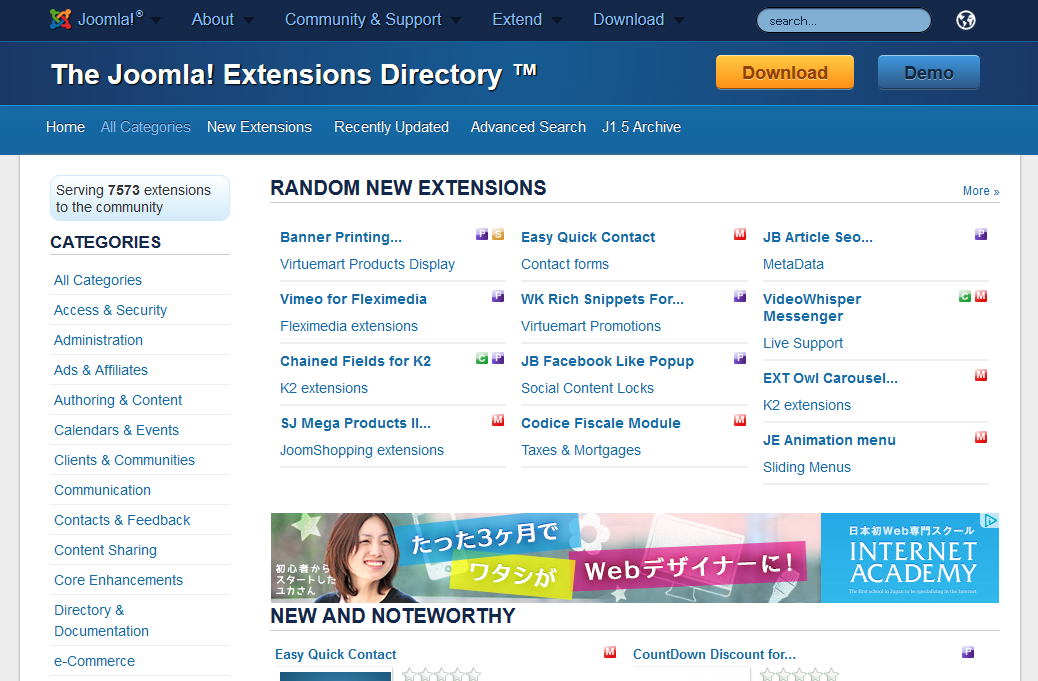The height and width of the screenshot is (681, 1038).
Task: Open the Social Content Locks link
Action: click(587, 388)
